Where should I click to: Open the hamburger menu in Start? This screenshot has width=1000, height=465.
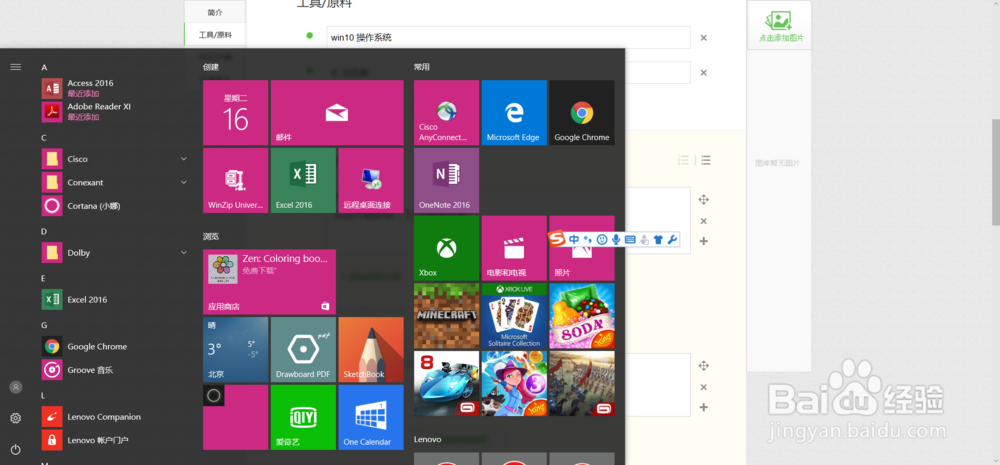pyautogui.click(x=16, y=66)
